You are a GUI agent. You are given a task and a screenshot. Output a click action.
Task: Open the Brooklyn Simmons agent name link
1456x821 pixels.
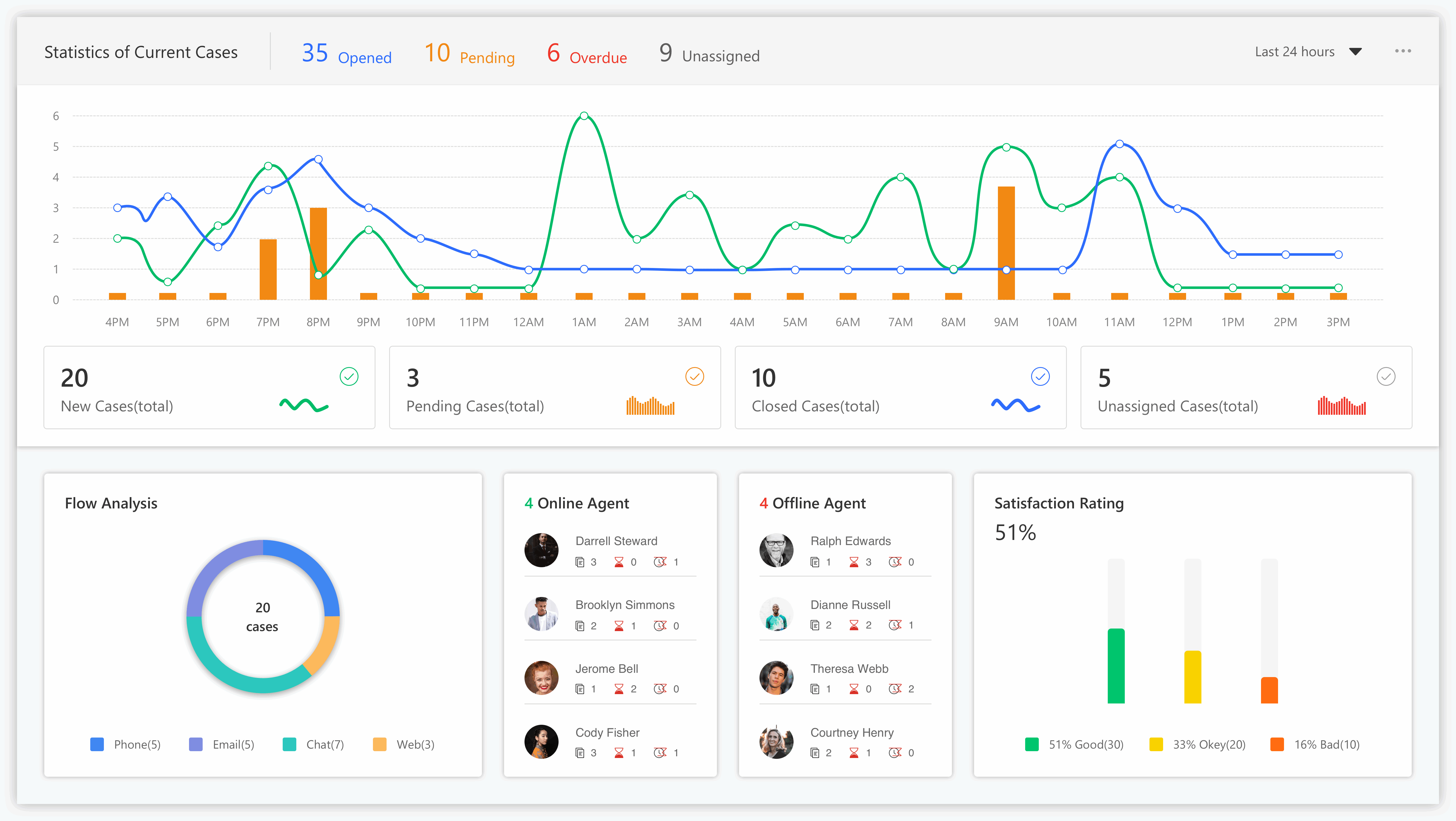coord(625,605)
